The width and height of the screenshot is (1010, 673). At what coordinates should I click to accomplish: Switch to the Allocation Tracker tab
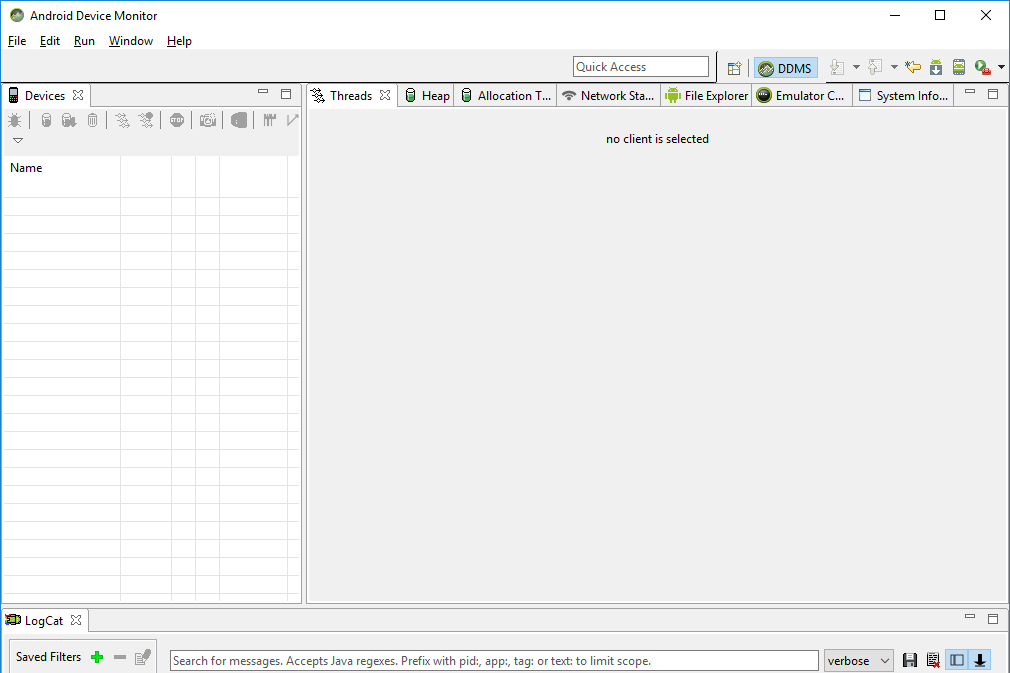506,95
